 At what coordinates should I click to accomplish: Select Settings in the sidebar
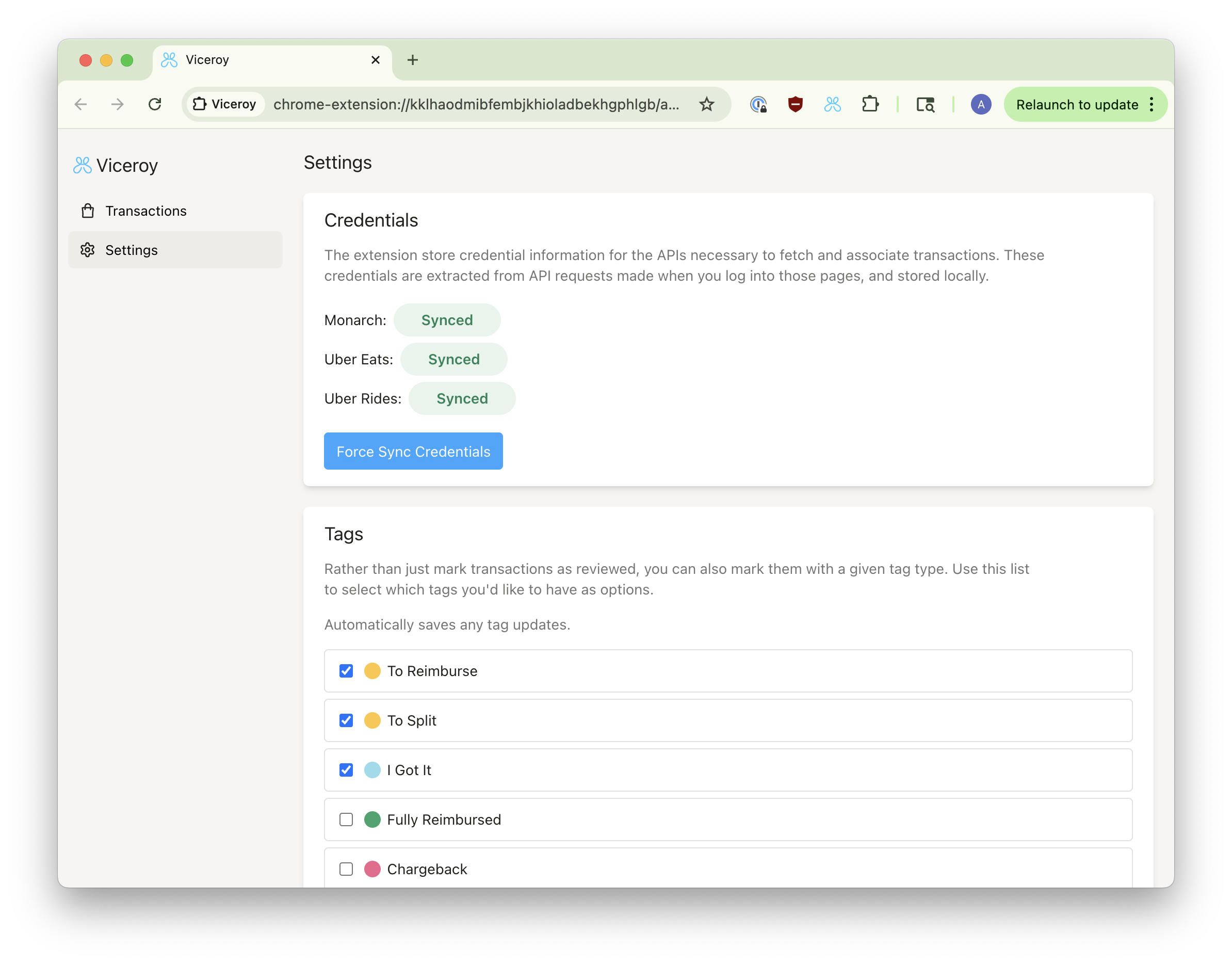click(x=132, y=250)
